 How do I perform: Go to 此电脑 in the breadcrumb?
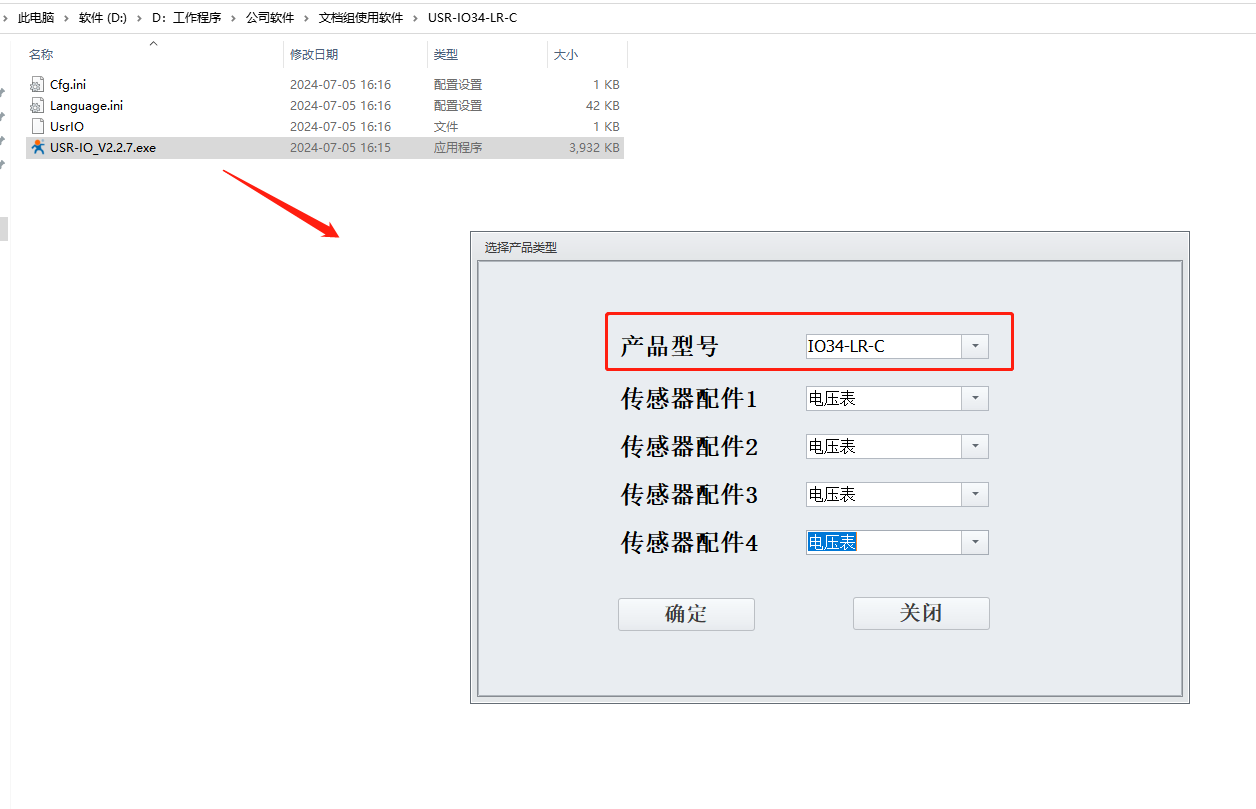tap(36, 18)
